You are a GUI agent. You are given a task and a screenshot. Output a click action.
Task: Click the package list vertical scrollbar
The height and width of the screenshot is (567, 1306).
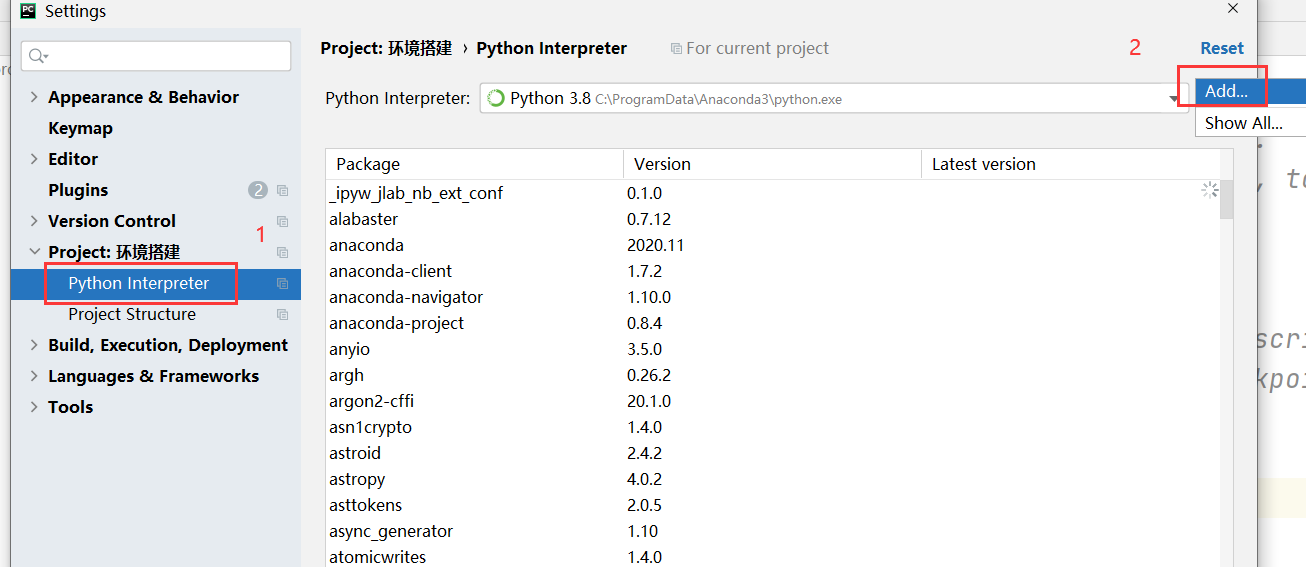tap(1226, 200)
